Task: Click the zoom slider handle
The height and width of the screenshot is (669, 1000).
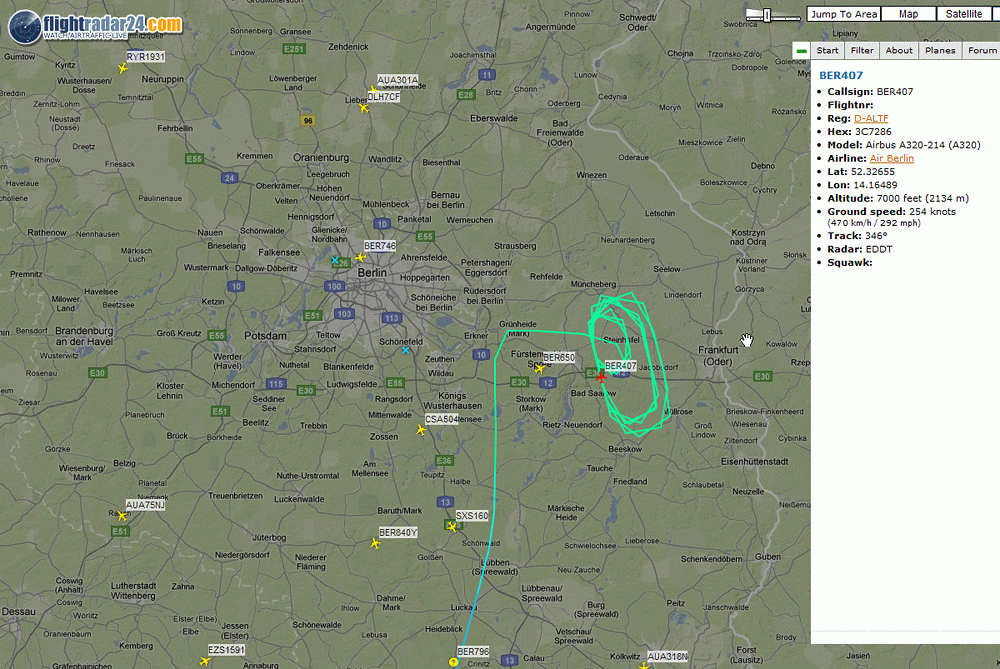Action: tap(767, 15)
